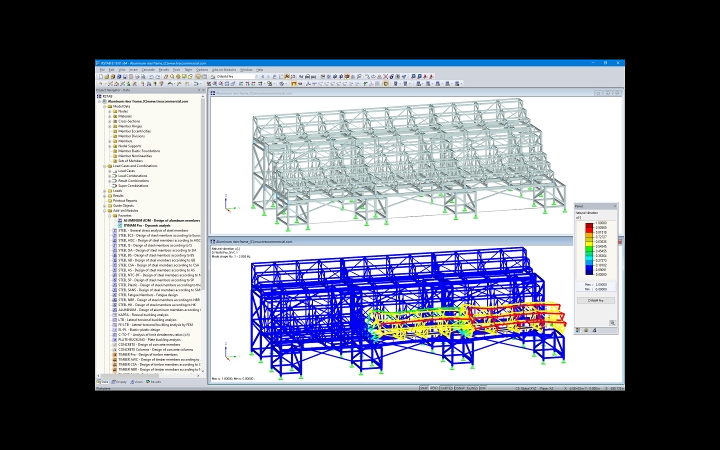Toggle the SNAP status bar button
Viewport: 720px width, 450px height.
click(x=424, y=388)
